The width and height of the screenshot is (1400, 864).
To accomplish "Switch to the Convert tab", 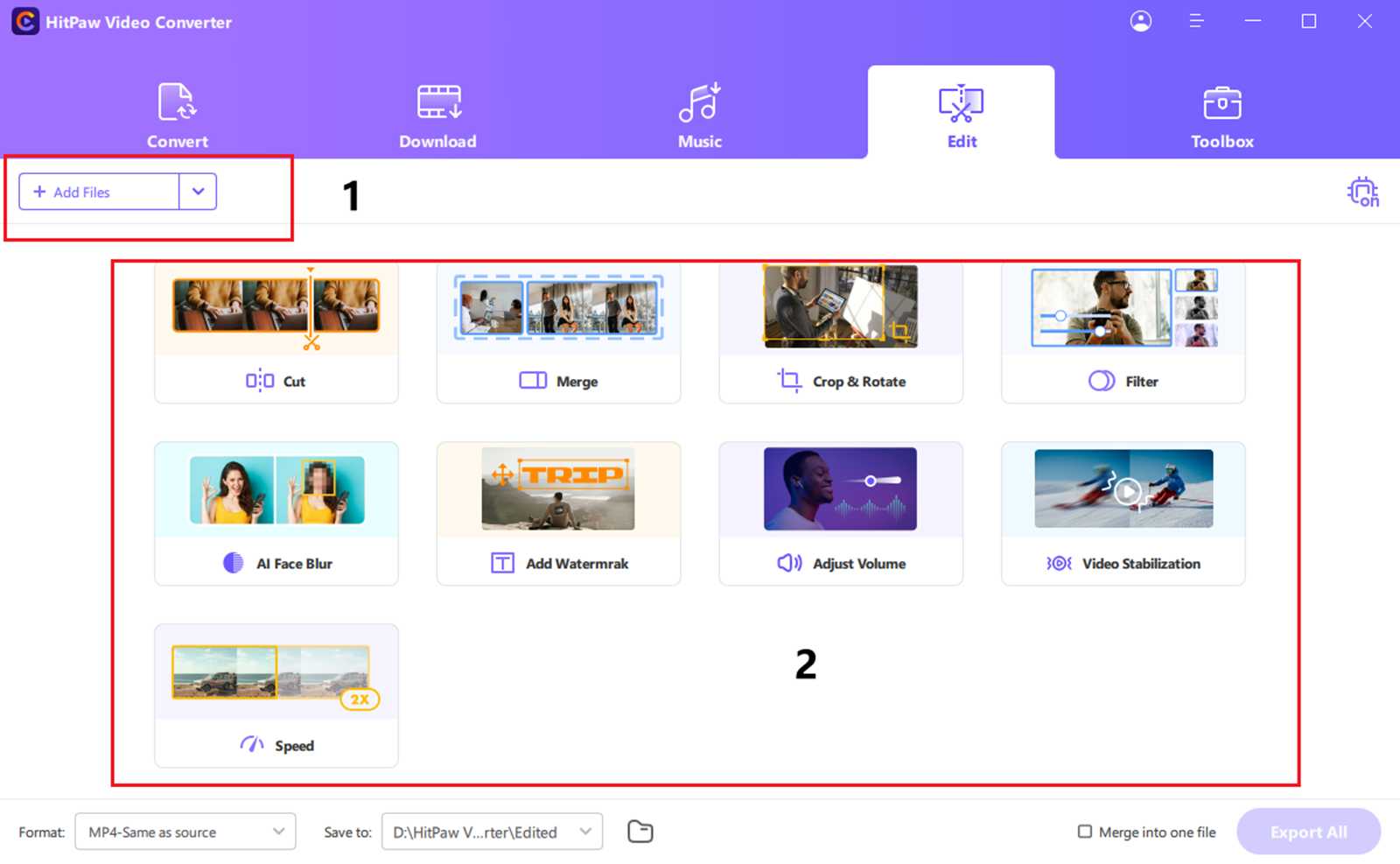I will (177, 114).
